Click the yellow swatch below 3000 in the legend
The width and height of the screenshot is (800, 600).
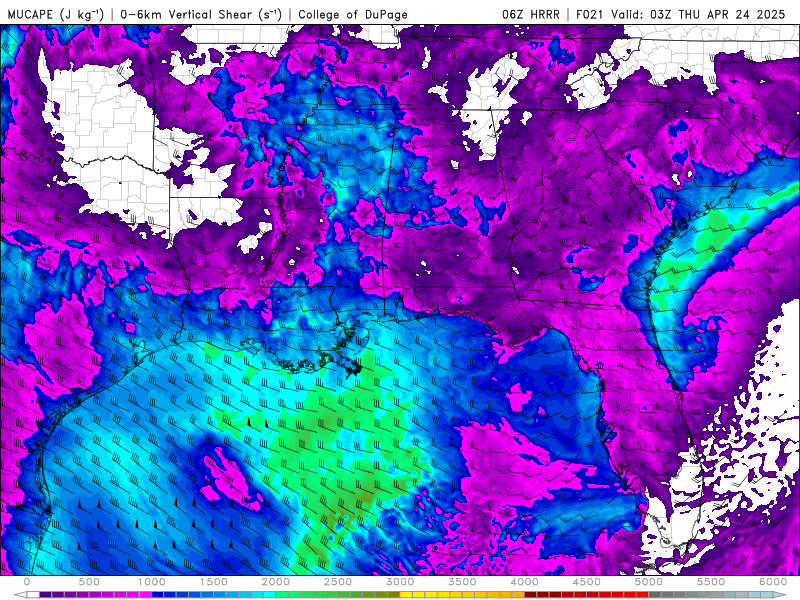pyautogui.click(x=406, y=594)
